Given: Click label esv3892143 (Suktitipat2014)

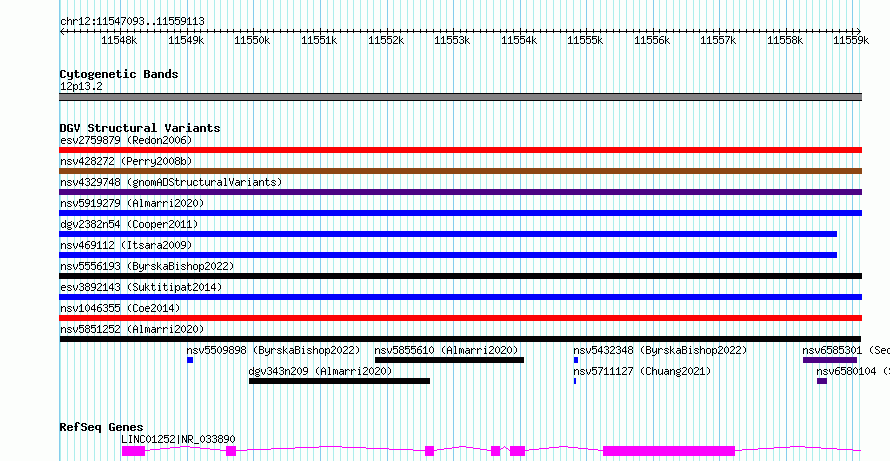Looking at the screenshot, I should coord(141,287).
